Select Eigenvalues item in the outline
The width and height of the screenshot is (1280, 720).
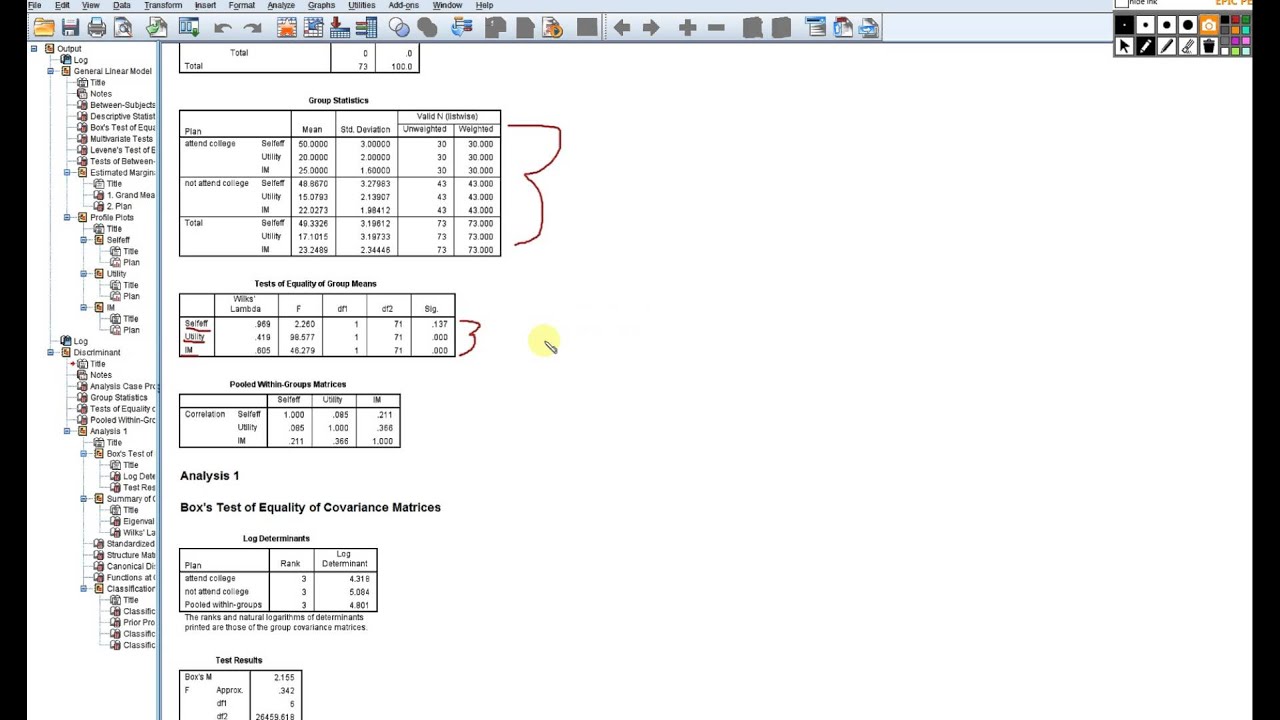click(138, 521)
